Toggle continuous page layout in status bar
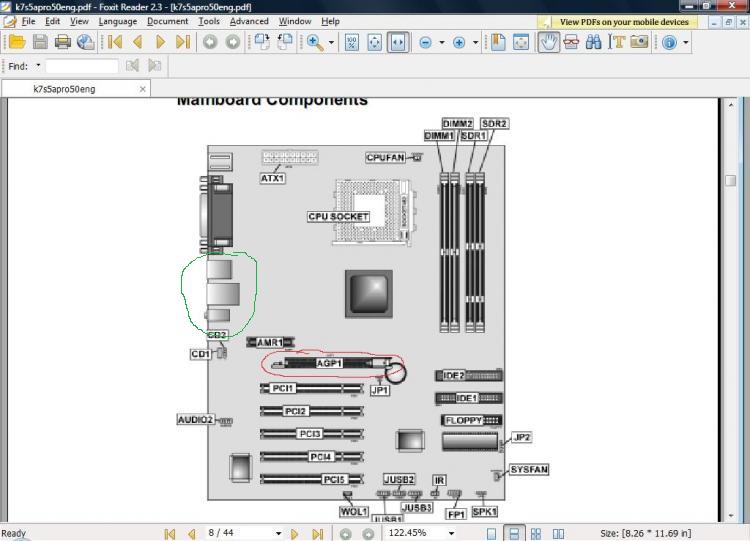 [x=514, y=533]
